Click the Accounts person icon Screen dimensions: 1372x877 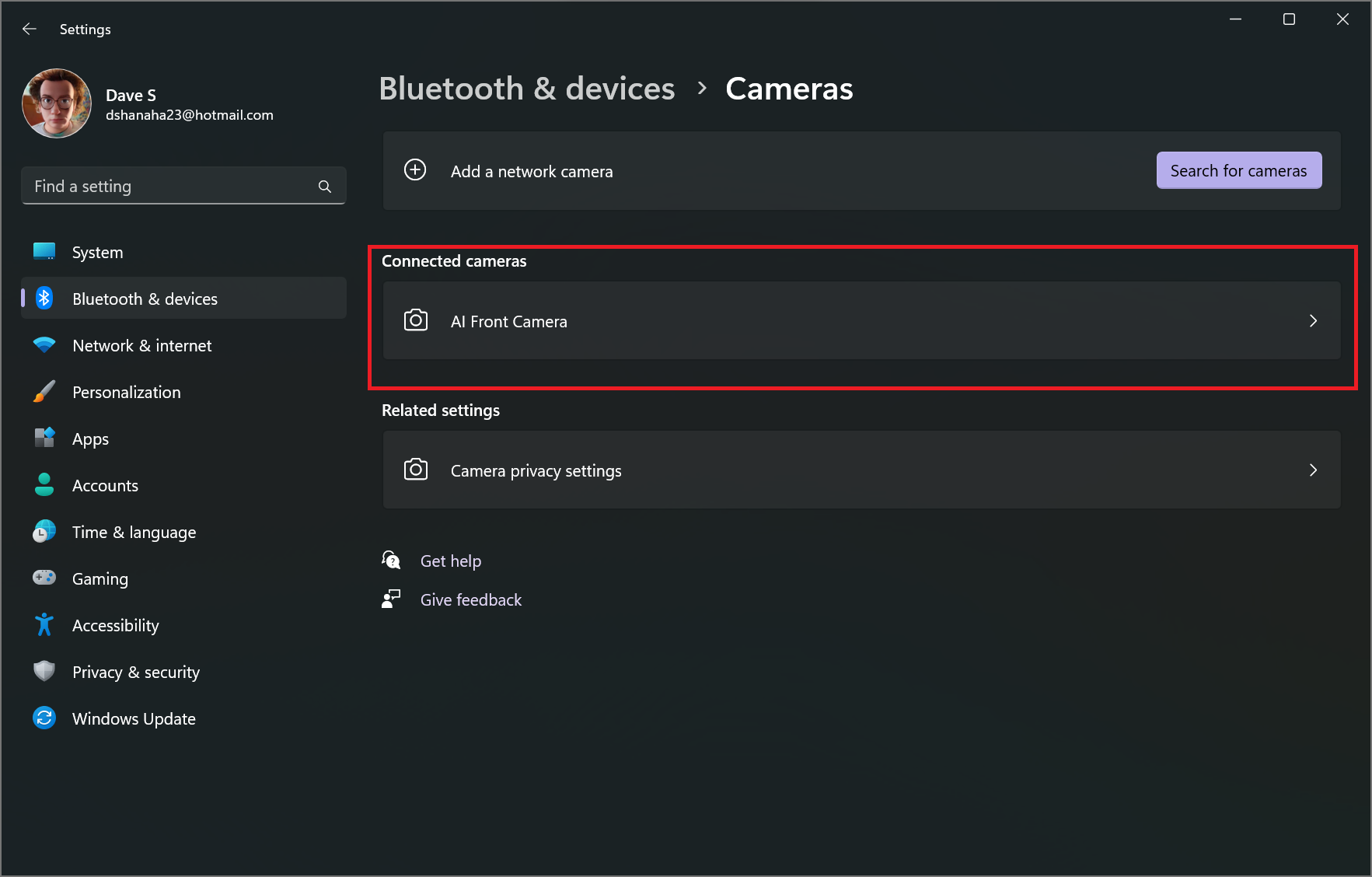click(44, 484)
